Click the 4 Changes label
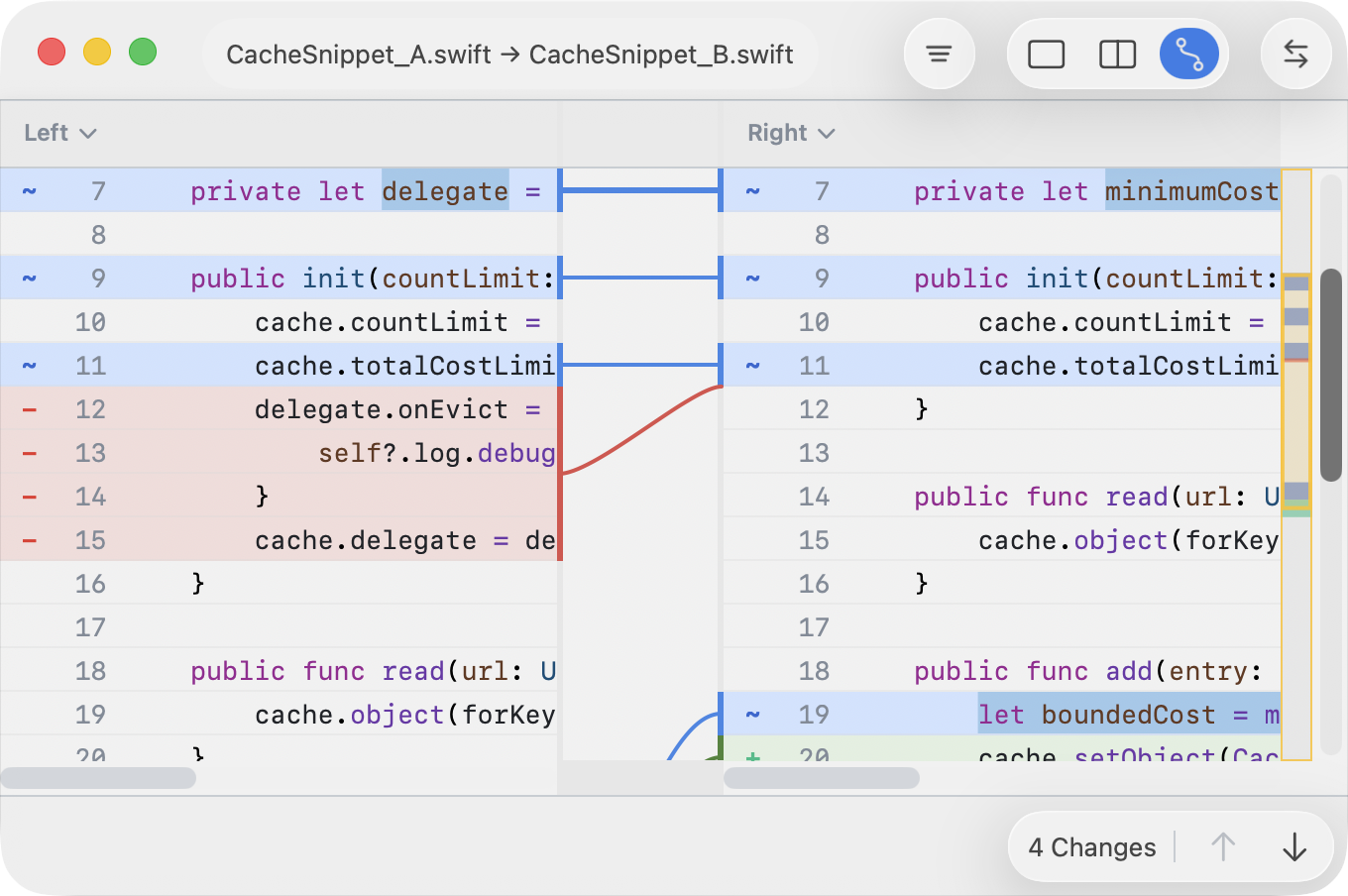Image resolution: width=1348 pixels, height=896 pixels. [1092, 847]
